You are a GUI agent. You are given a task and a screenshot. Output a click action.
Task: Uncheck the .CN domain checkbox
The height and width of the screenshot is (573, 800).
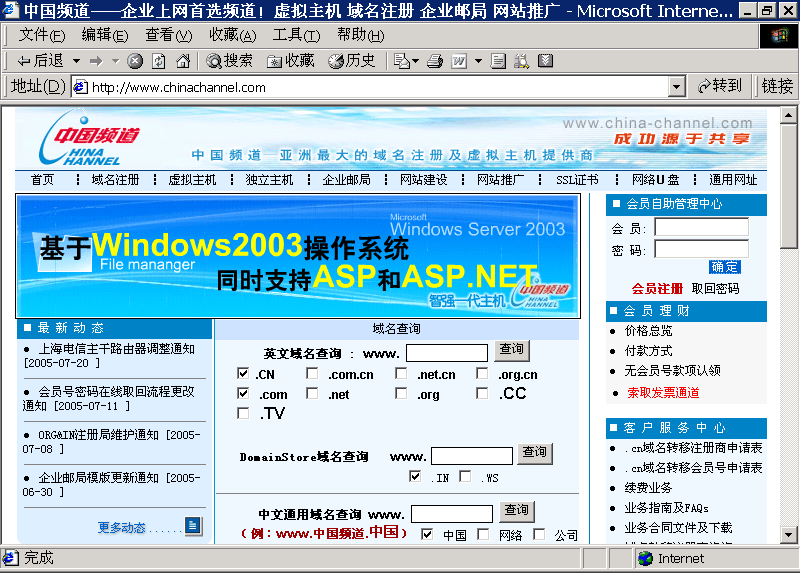(x=243, y=374)
